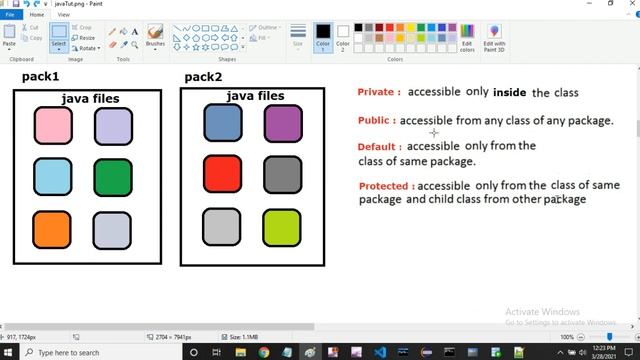Activate Color 1 foreground selector
Viewport: 640px width, 360px height.
tap(323, 38)
